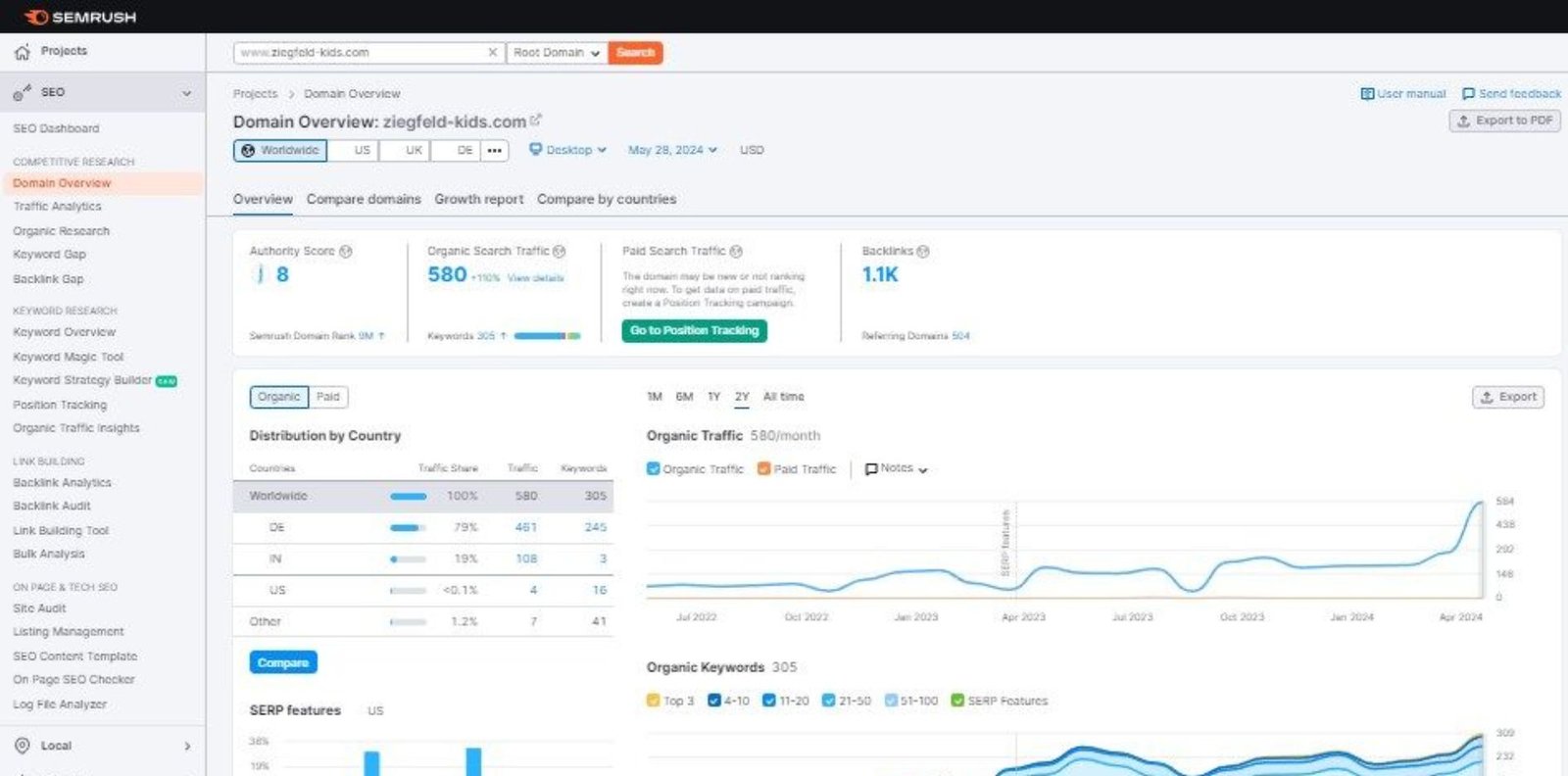Click the Desktop device icon

point(535,150)
